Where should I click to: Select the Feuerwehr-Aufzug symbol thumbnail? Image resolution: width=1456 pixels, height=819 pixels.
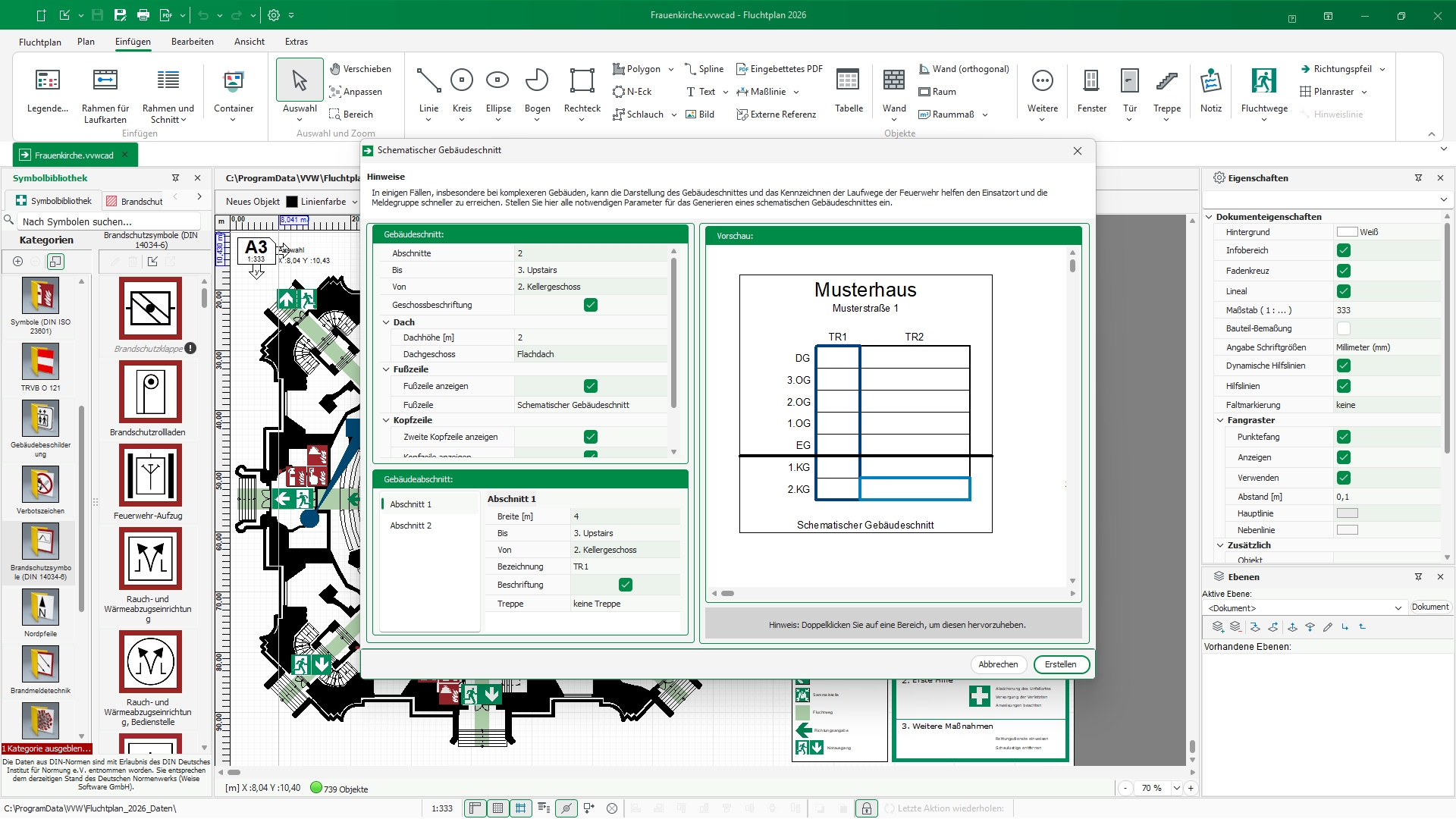(150, 476)
